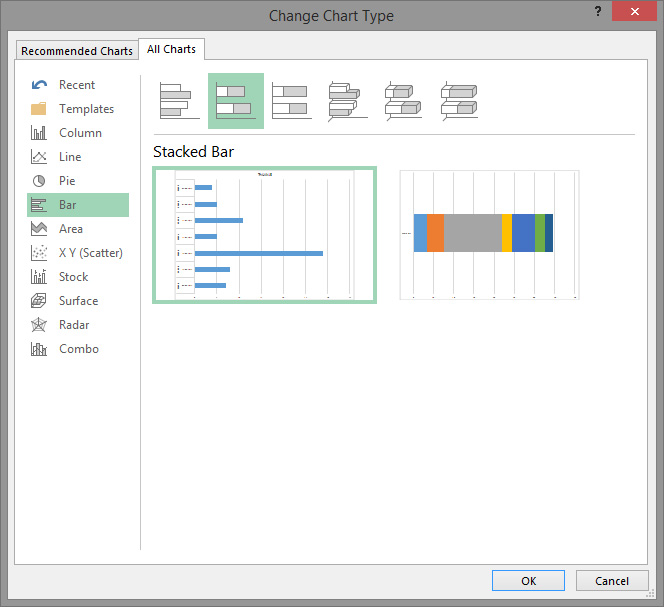
Task: Switch to Line chart category
Action: (x=70, y=157)
